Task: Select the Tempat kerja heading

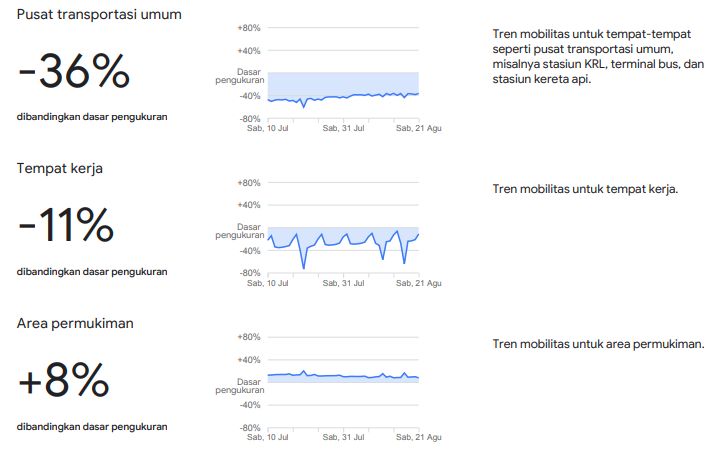Action: [x=59, y=168]
